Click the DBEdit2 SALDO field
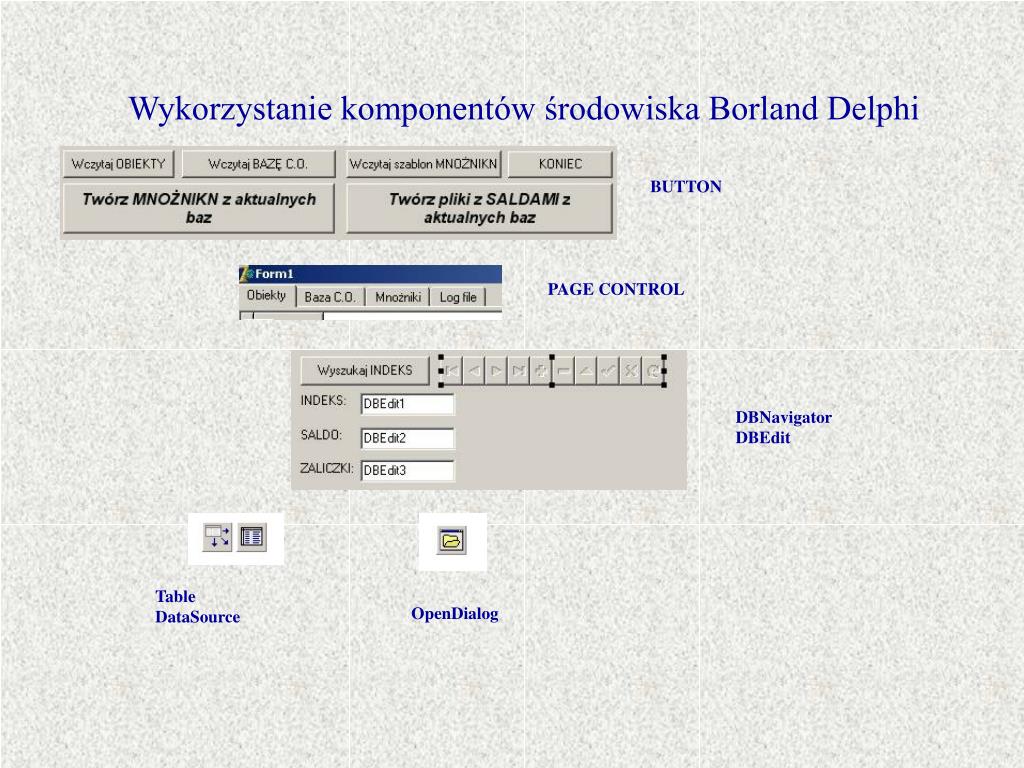The height and width of the screenshot is (768, 1024). click(x=408, y=438)
